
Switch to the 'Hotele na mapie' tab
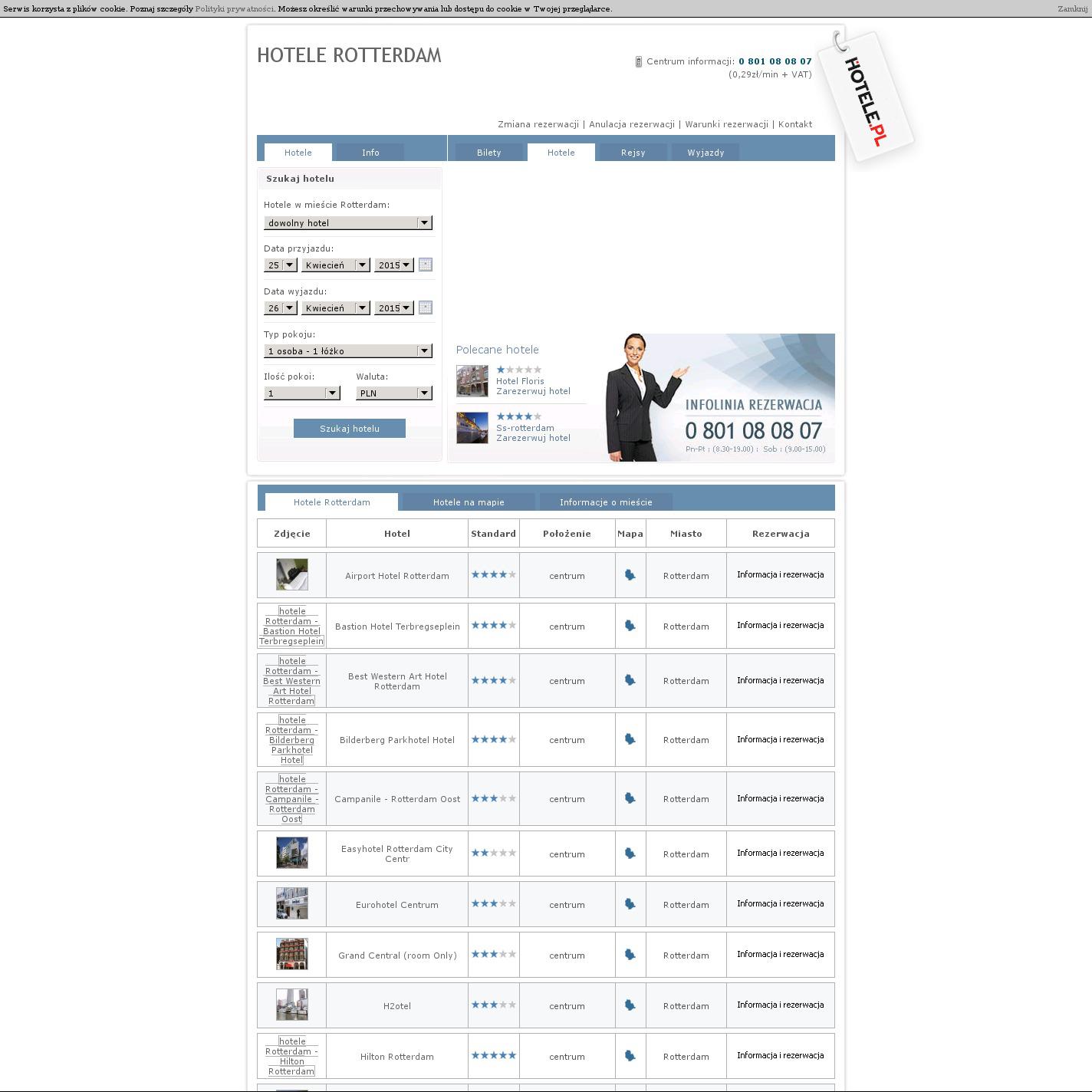pyautogui.click(x=469, y=502)
